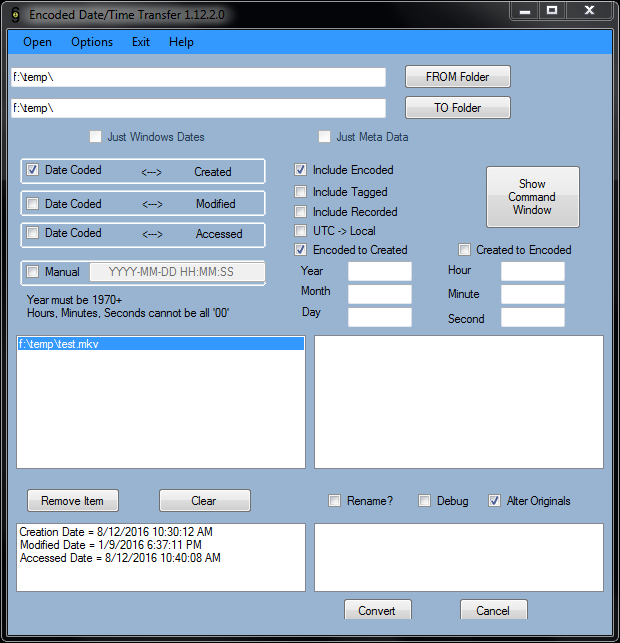
Task: Uncheck Date Coded to Created checkbox
Action: tap(32, 170)
